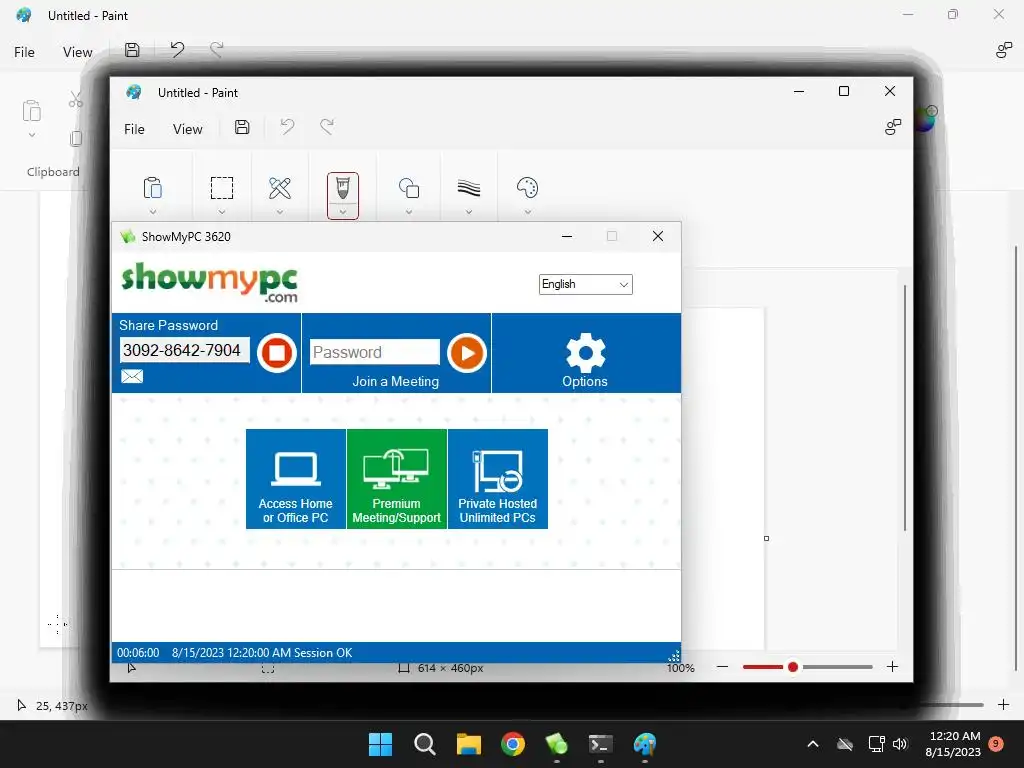The width and height of the screenshot is (1024, 768).
Task: Click outer Paint Clipboard paste icon
Action: pos(31,111)
